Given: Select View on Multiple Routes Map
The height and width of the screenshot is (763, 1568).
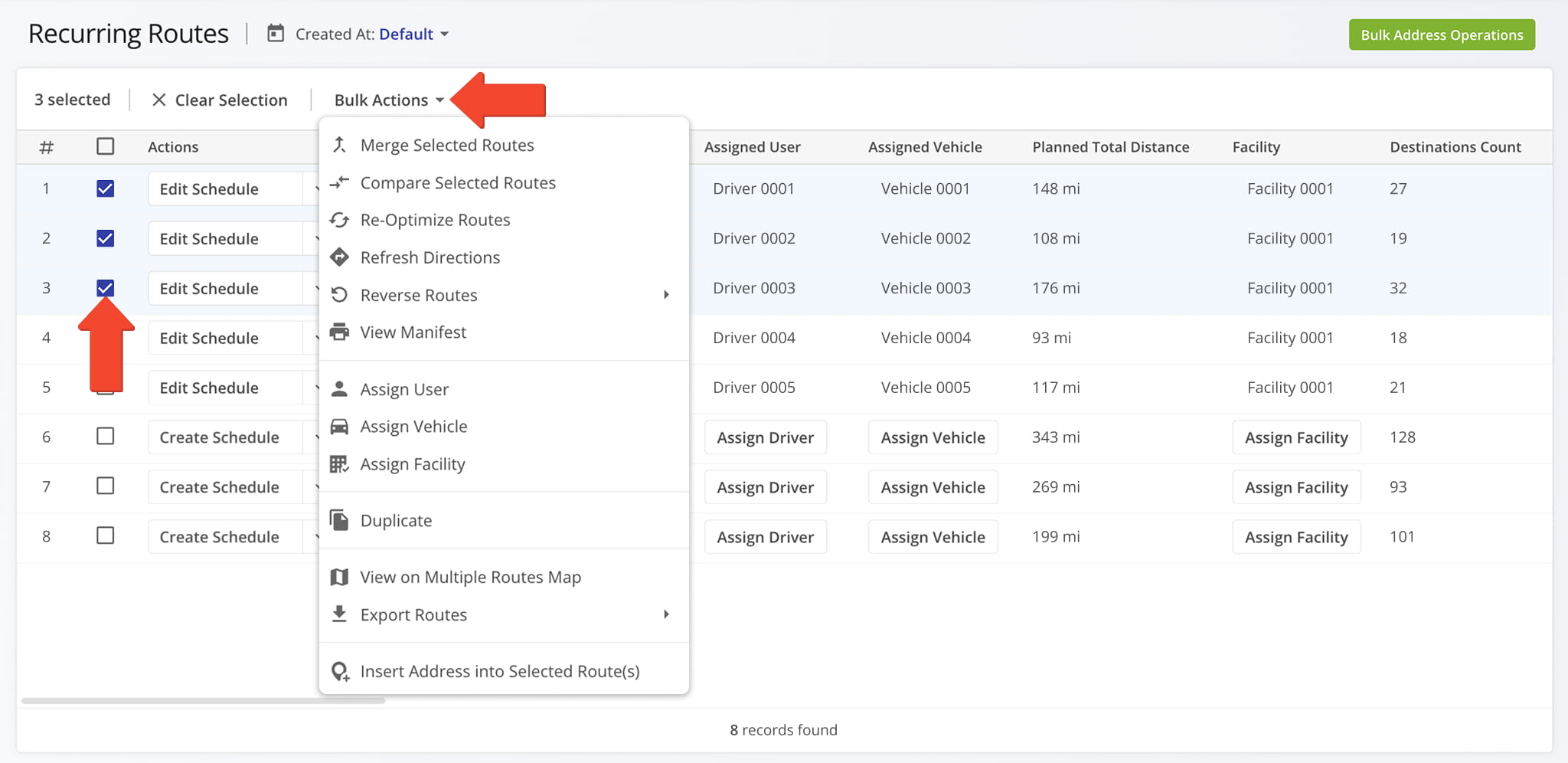Looking at the screenshot, I should point(504,577).
